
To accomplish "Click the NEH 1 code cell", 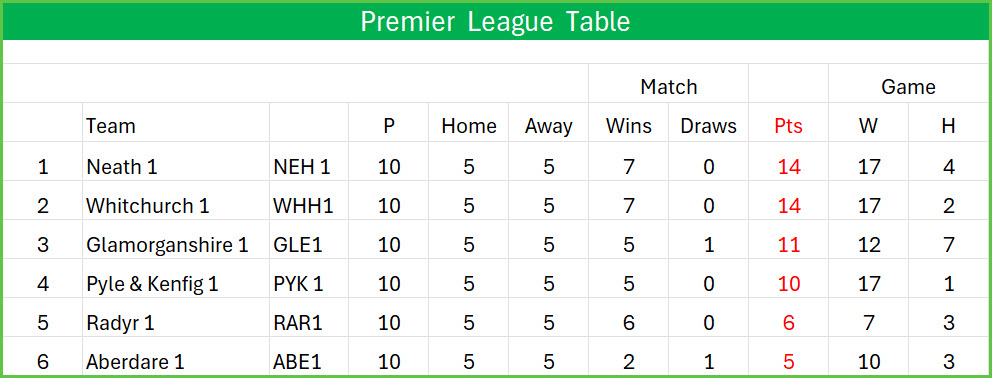I will [x=309, y=167].
